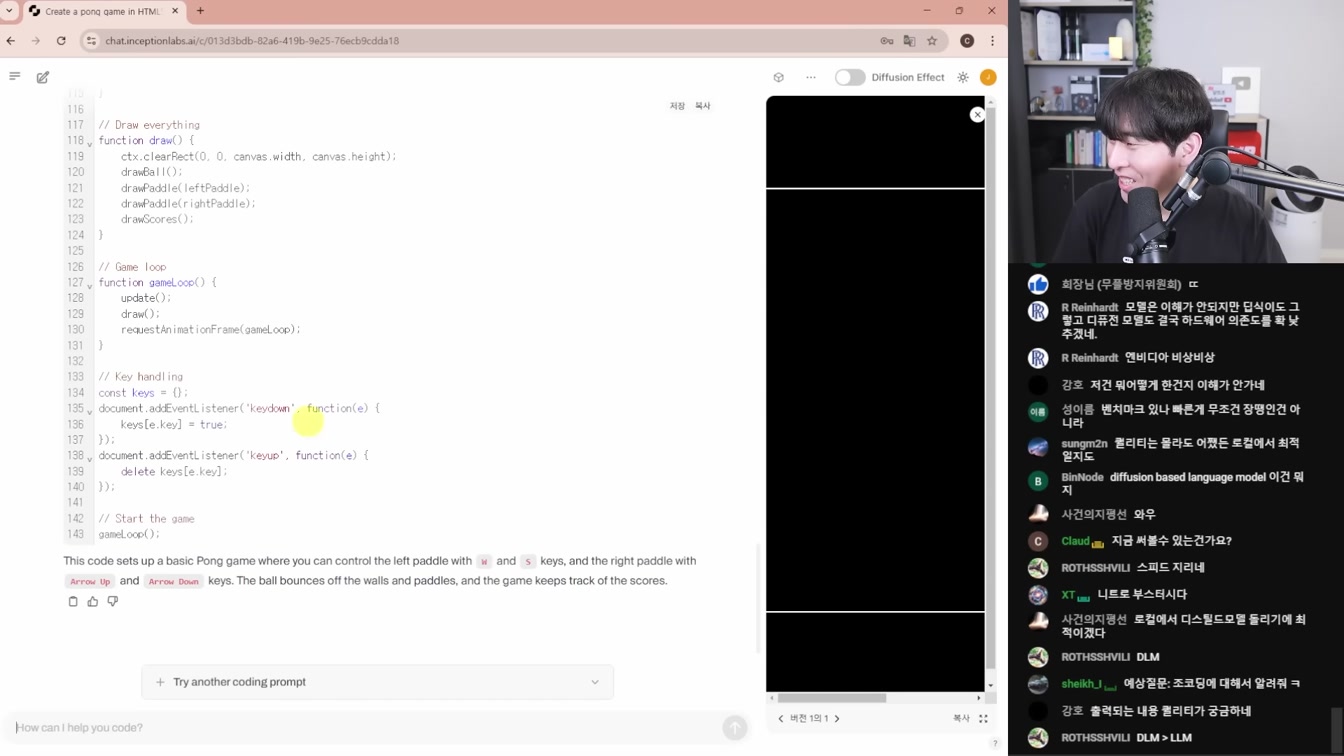Open the orange user avatar menu
The width and height of the screenshot is (1344, 756).
tap(988, 77)
